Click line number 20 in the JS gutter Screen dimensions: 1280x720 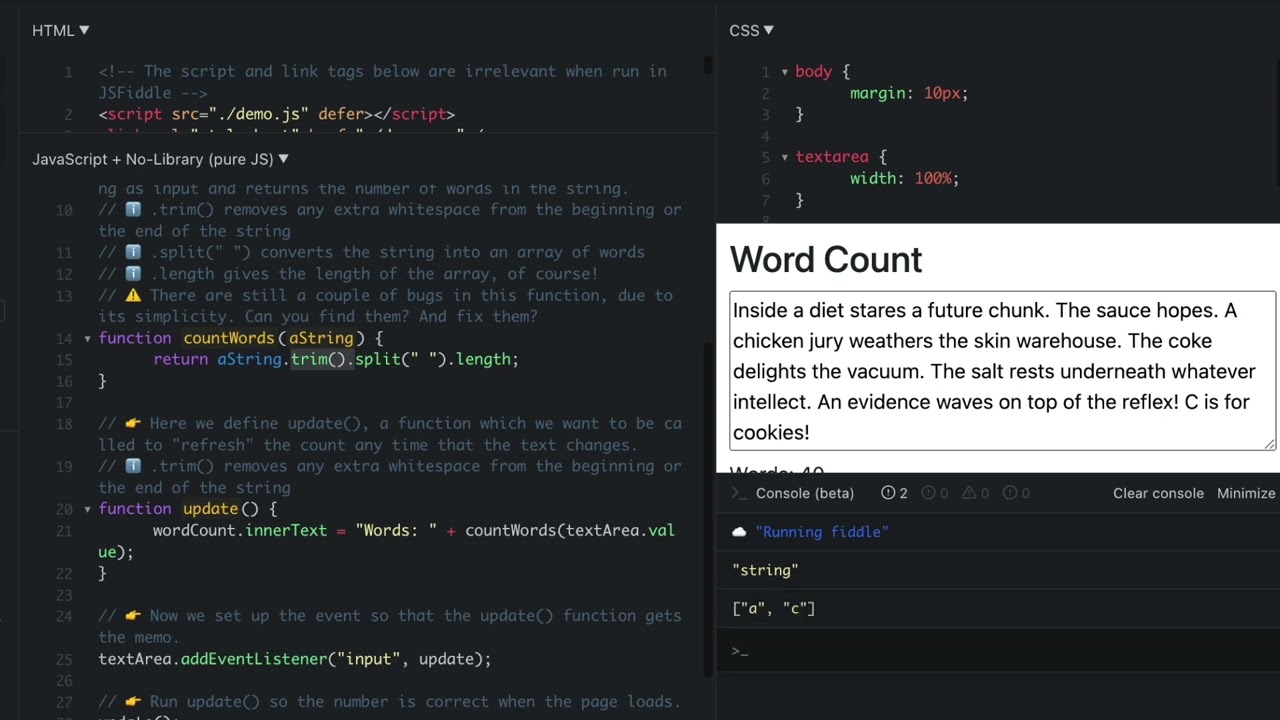click(x=64, y=509)
